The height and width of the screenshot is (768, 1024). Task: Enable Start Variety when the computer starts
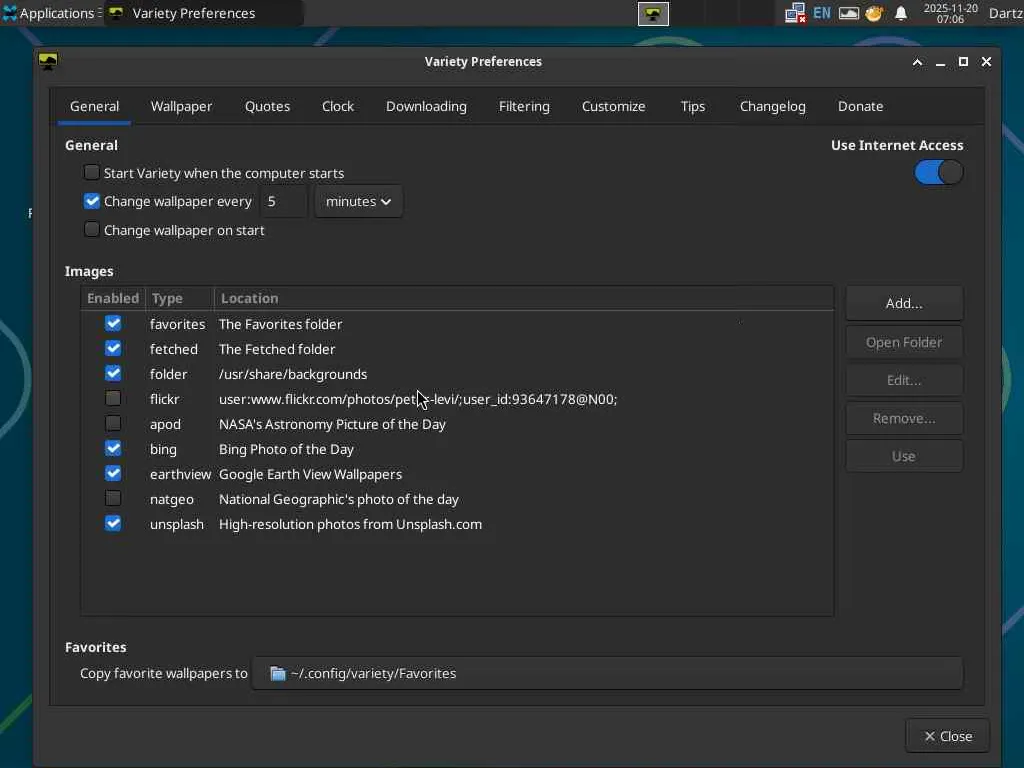pos(91,172)
